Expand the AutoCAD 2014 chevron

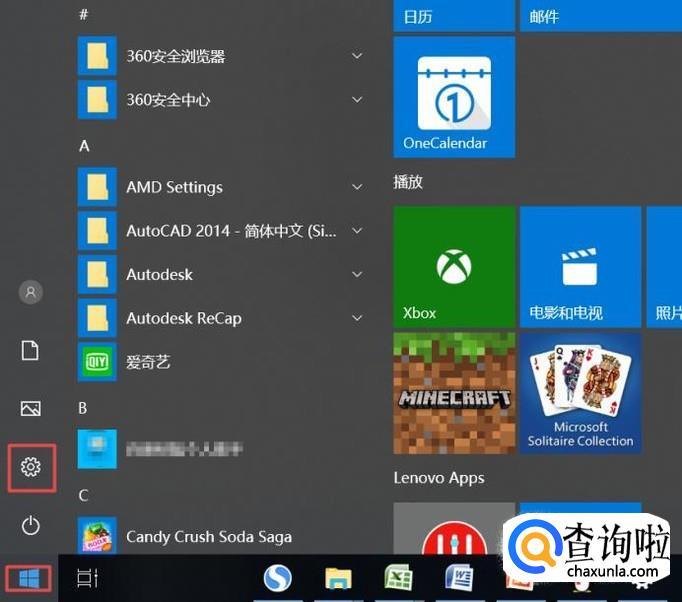click(357, 231)
